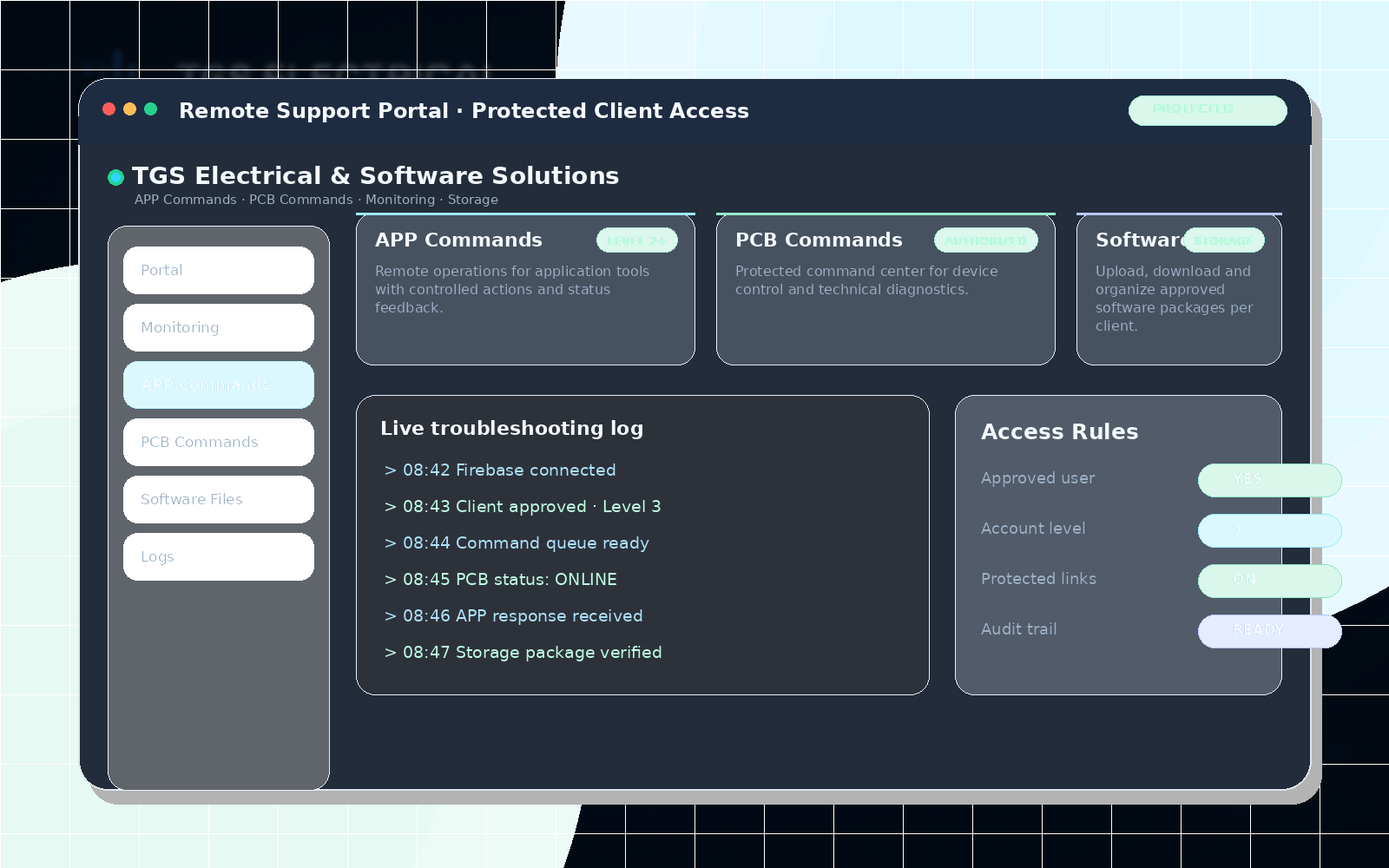Click the PROTECTED status badge in title bar
Viewport: 1389px width, 868px height.
tap(1208, 110)
